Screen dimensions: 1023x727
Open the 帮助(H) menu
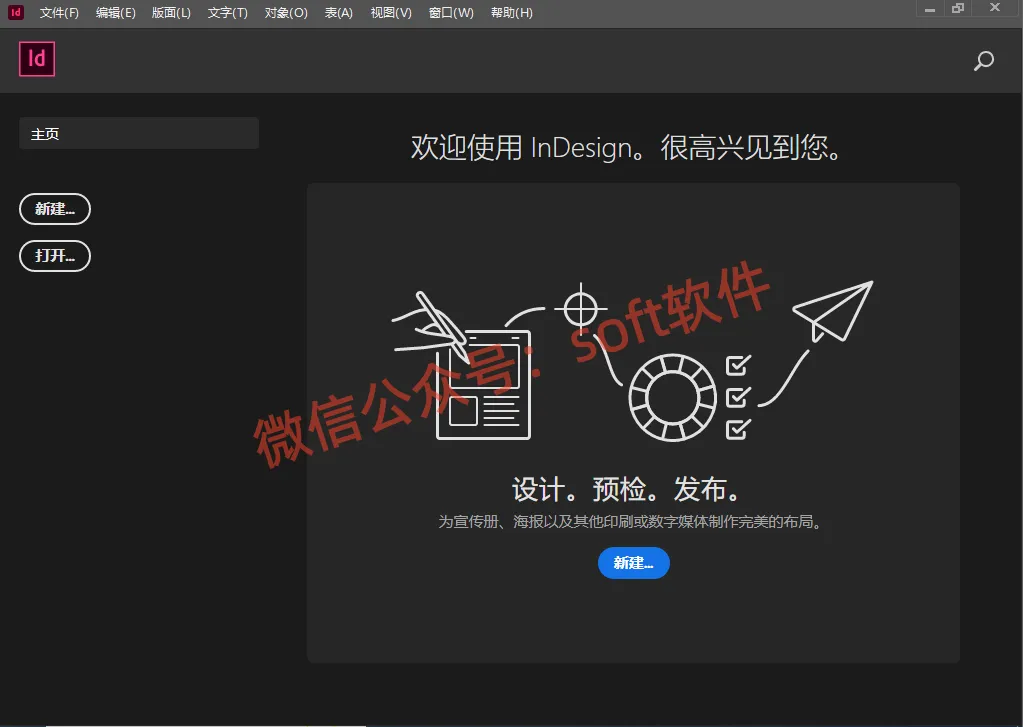pyautogui.click(x=512, y=12)
